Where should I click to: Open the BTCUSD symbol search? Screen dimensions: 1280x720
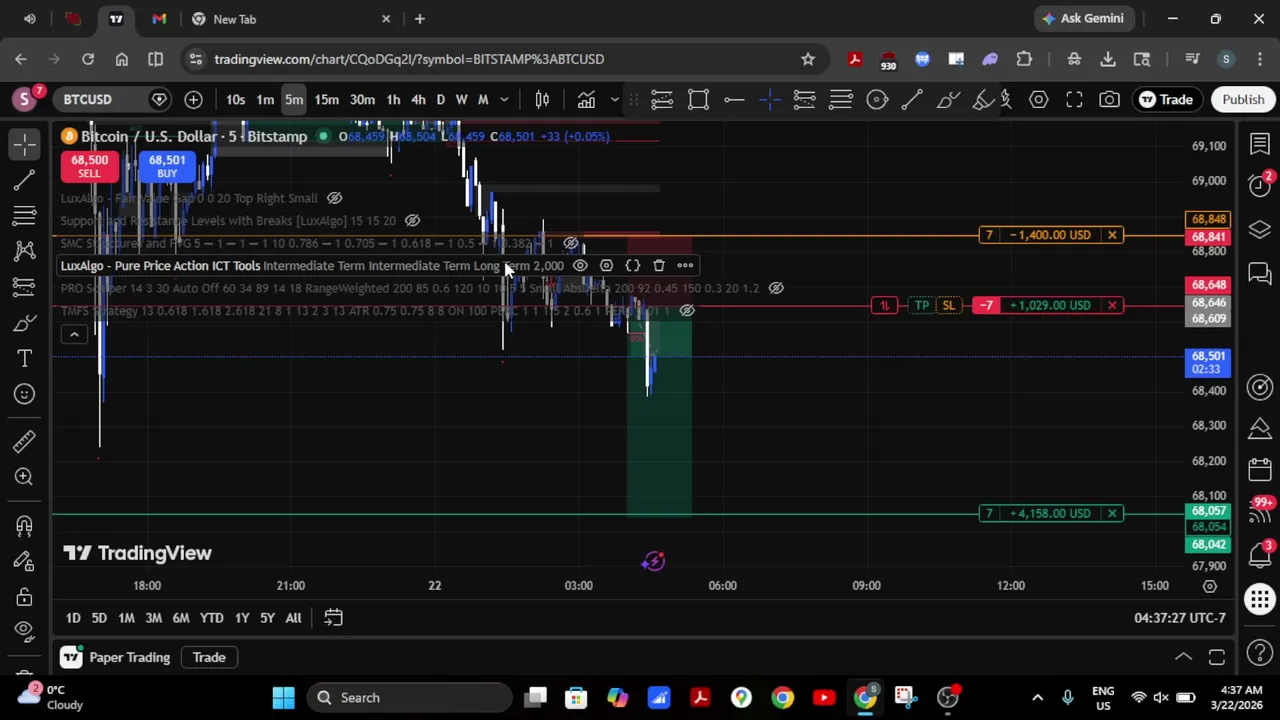[88, 99]
